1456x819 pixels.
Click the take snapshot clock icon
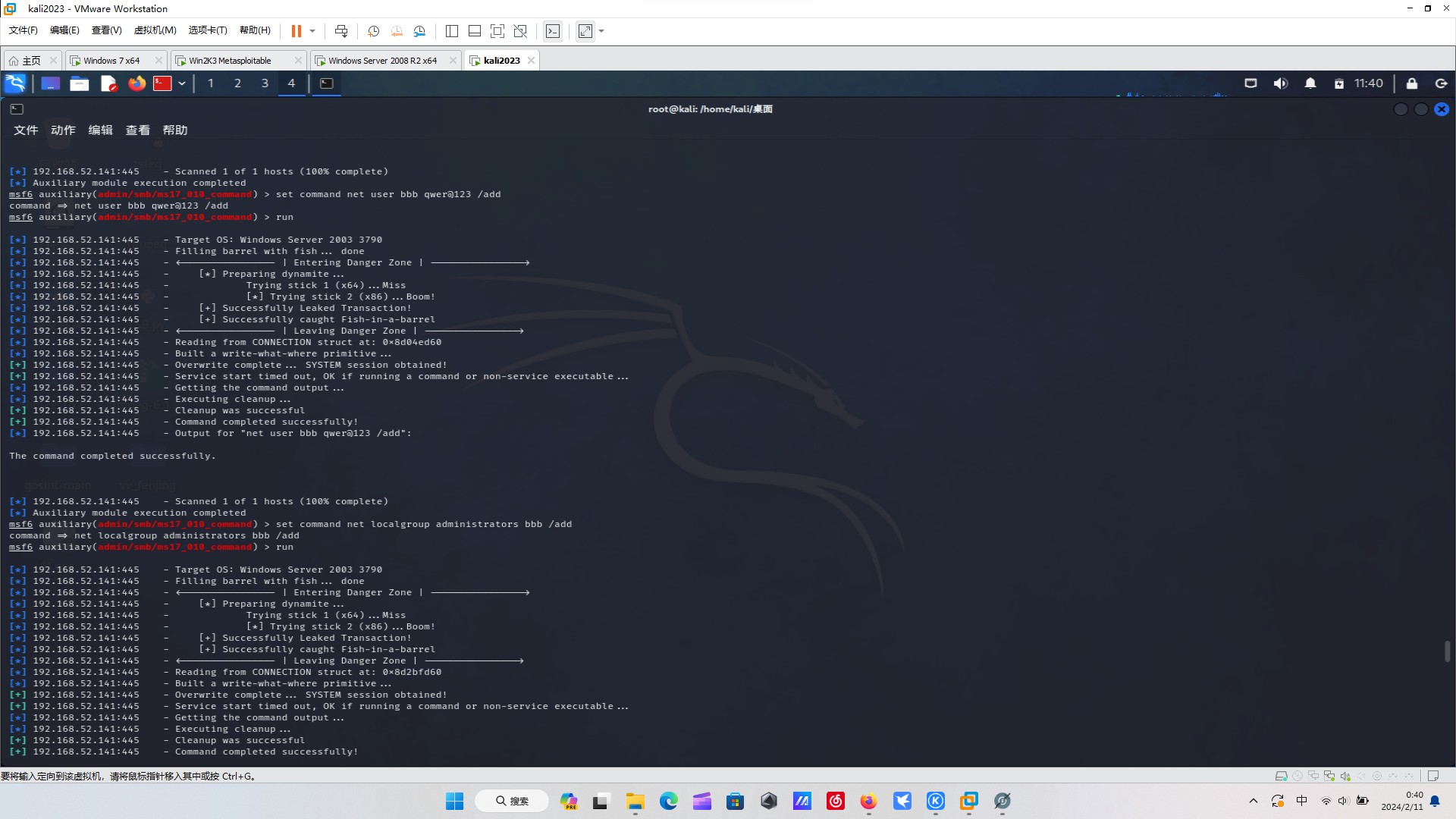[x=373, y=31]
